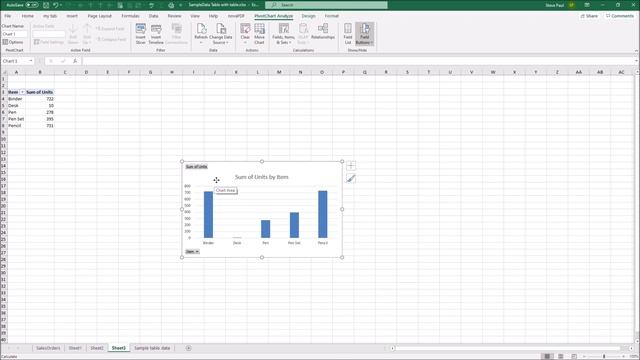This screenshot has height=360, width=640.
Task: Click the Ribbon Display Options icon
Action: pos(587,5)
